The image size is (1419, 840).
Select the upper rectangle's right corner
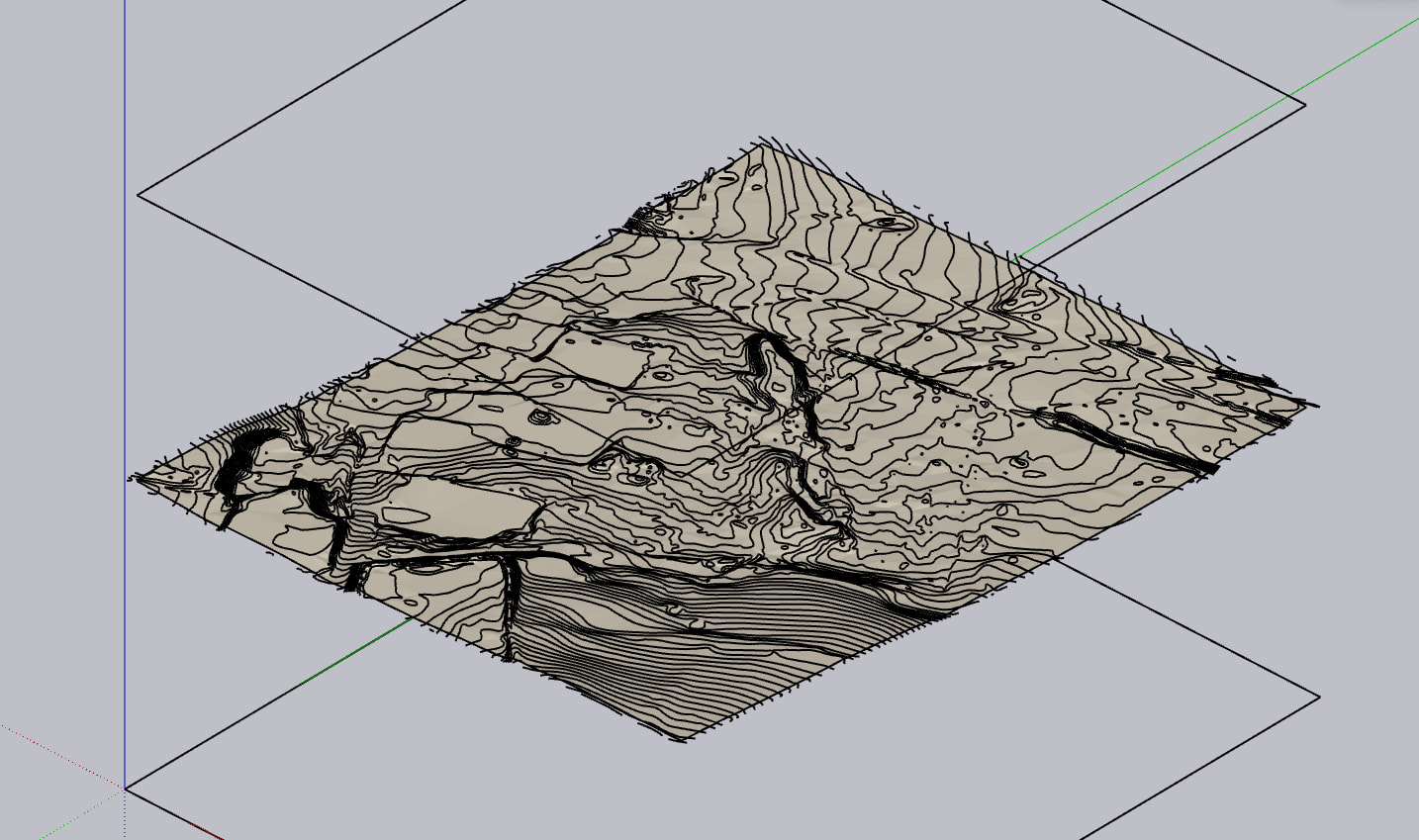pos(1305,104)
